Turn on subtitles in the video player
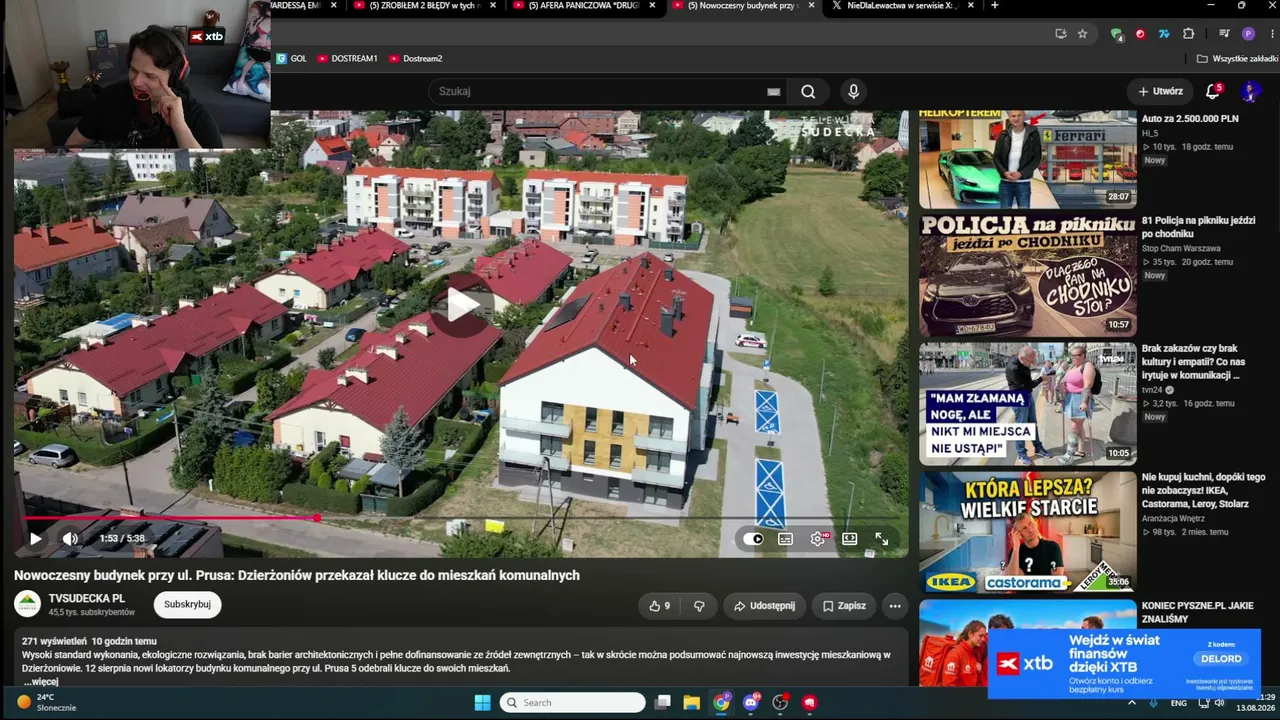Screen dimensions: 1280x720 786,539
